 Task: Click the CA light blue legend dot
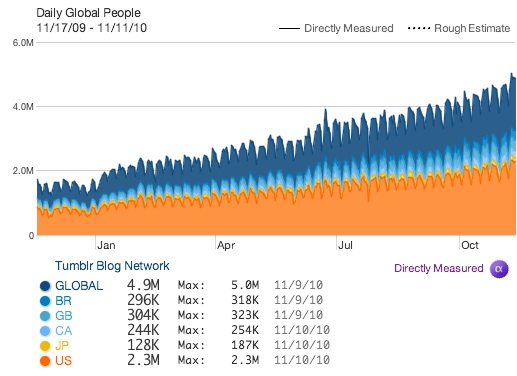click(x=45, y=331)
